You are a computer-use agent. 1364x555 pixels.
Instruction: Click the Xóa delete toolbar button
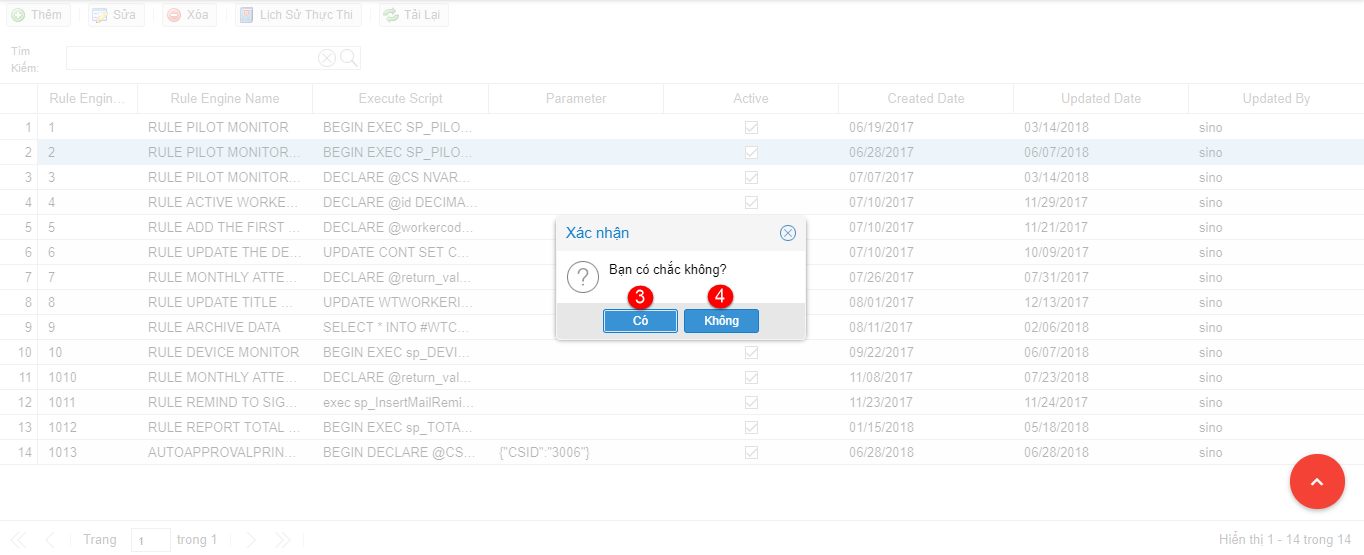pyautogui.click(x=188, y=15)
